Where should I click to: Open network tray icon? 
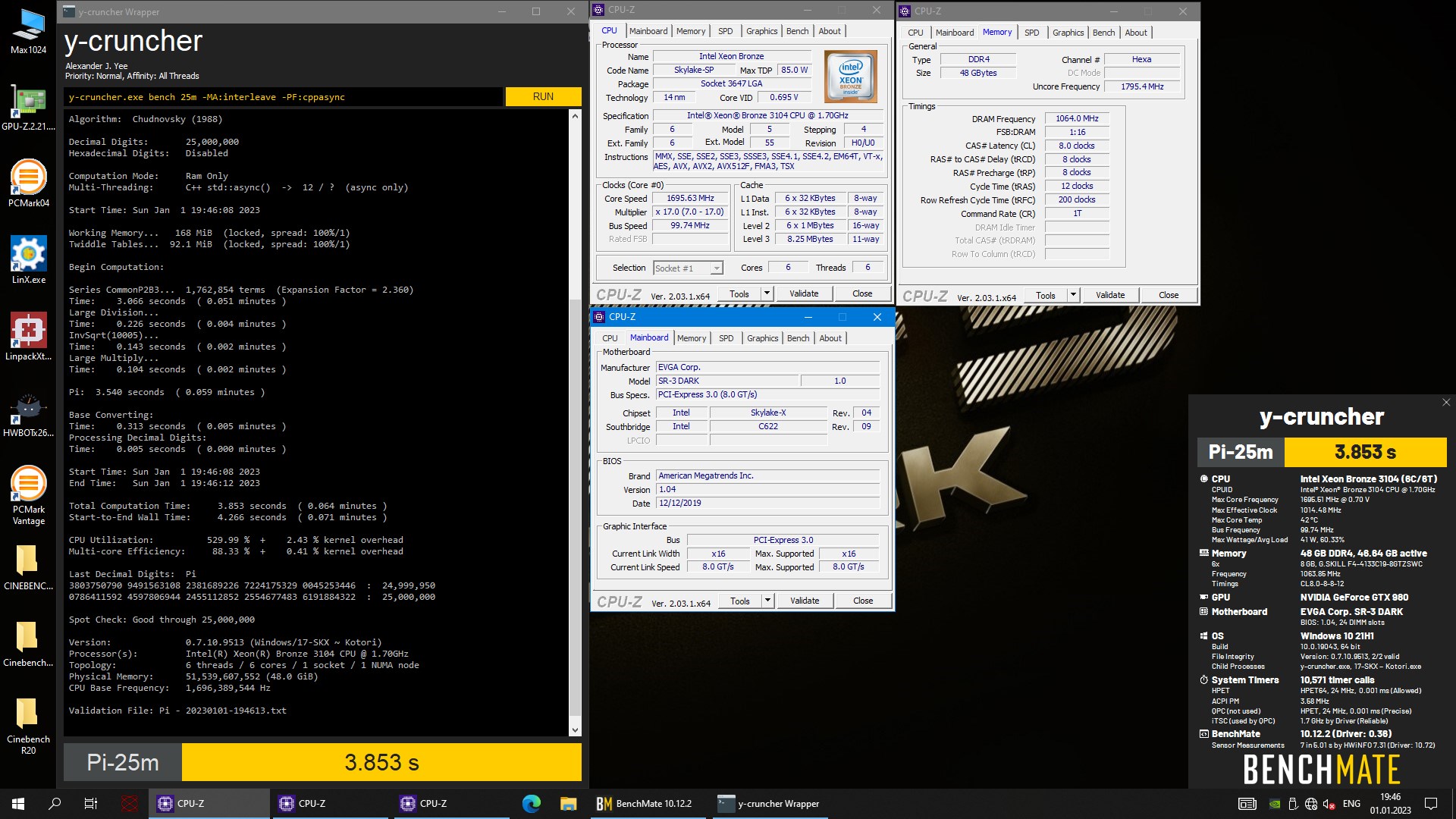[1311, 804]
